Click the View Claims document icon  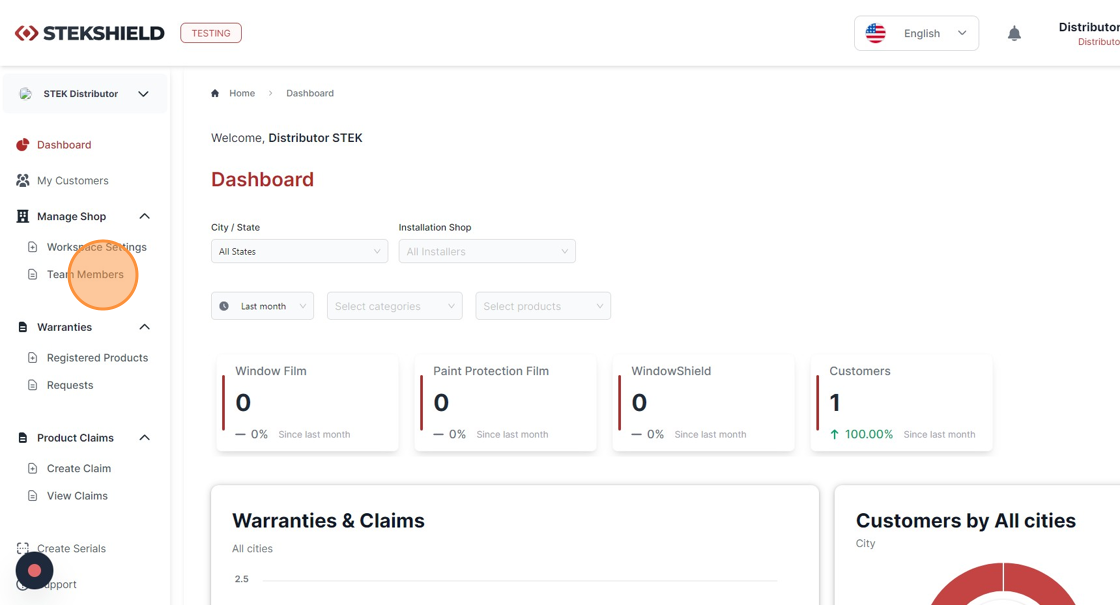coord(32,496)
